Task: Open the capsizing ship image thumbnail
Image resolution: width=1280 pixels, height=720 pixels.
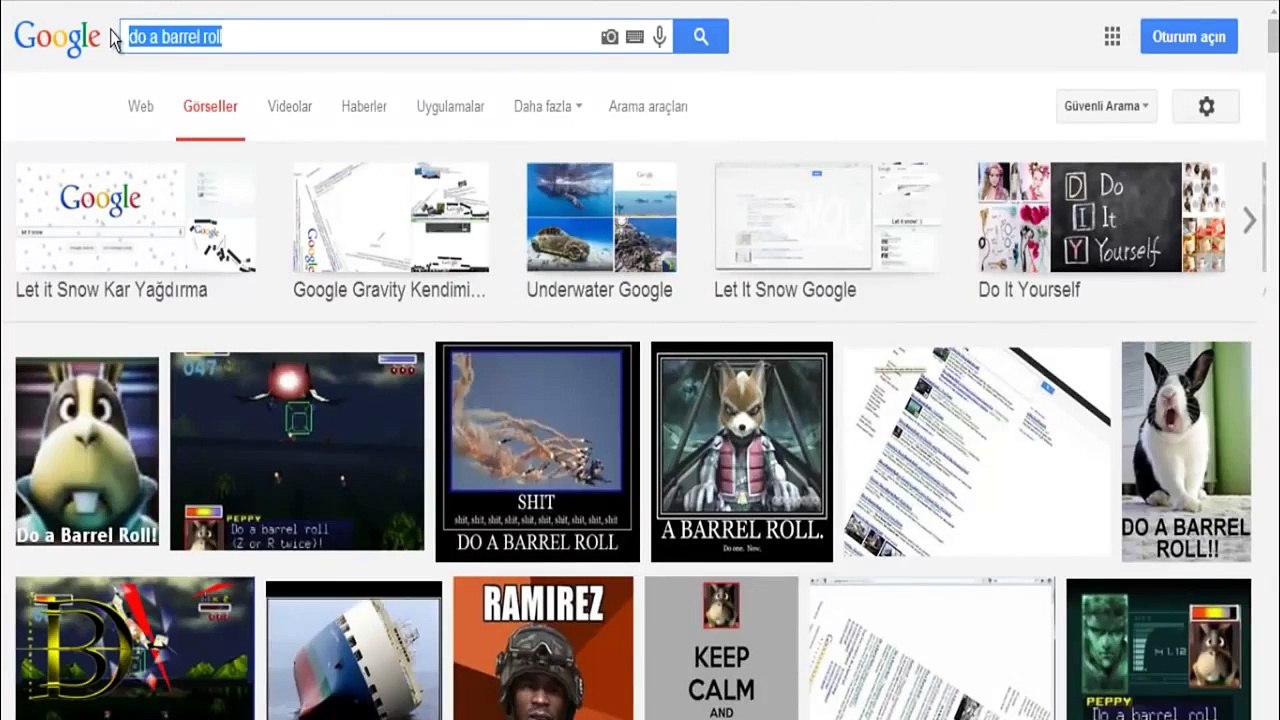Action: click(354, 650)
